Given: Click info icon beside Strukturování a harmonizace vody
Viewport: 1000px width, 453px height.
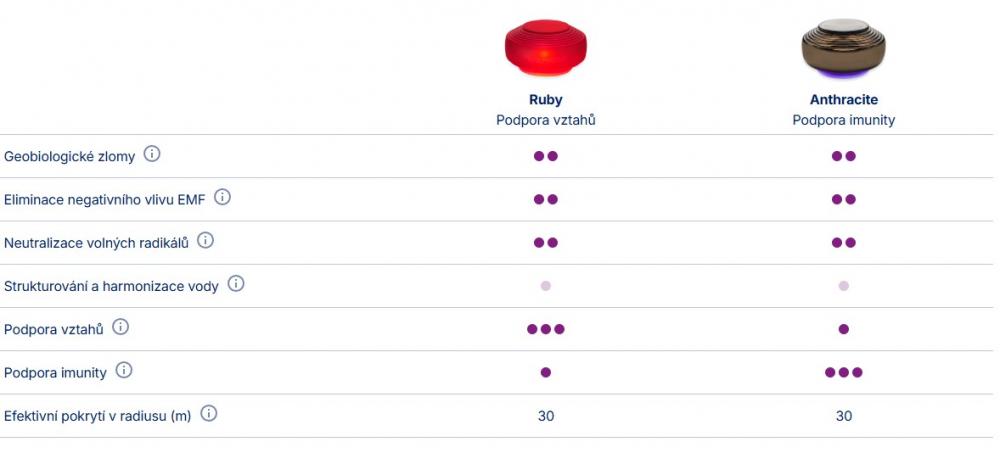Looking at the screenshot, I should (x=236, y=284).
